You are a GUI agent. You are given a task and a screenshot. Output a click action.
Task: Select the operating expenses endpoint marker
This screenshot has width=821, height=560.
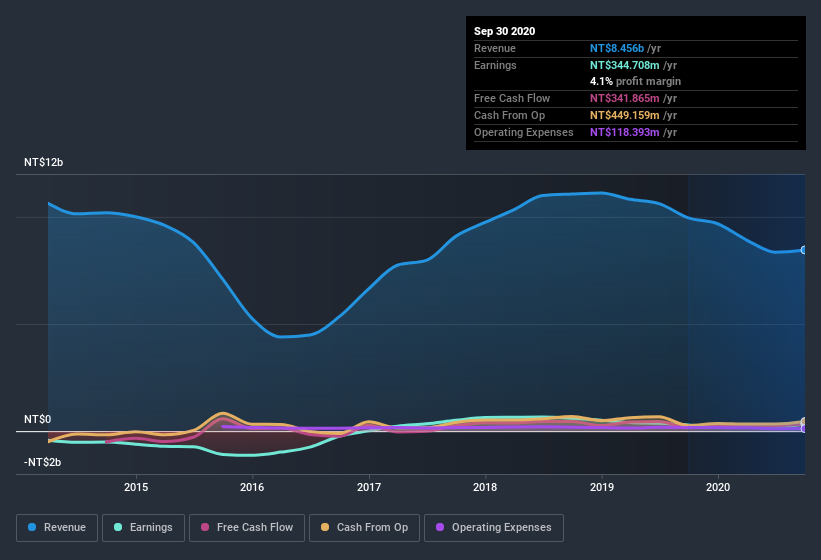pyautogui.click(x=804, y=429)
